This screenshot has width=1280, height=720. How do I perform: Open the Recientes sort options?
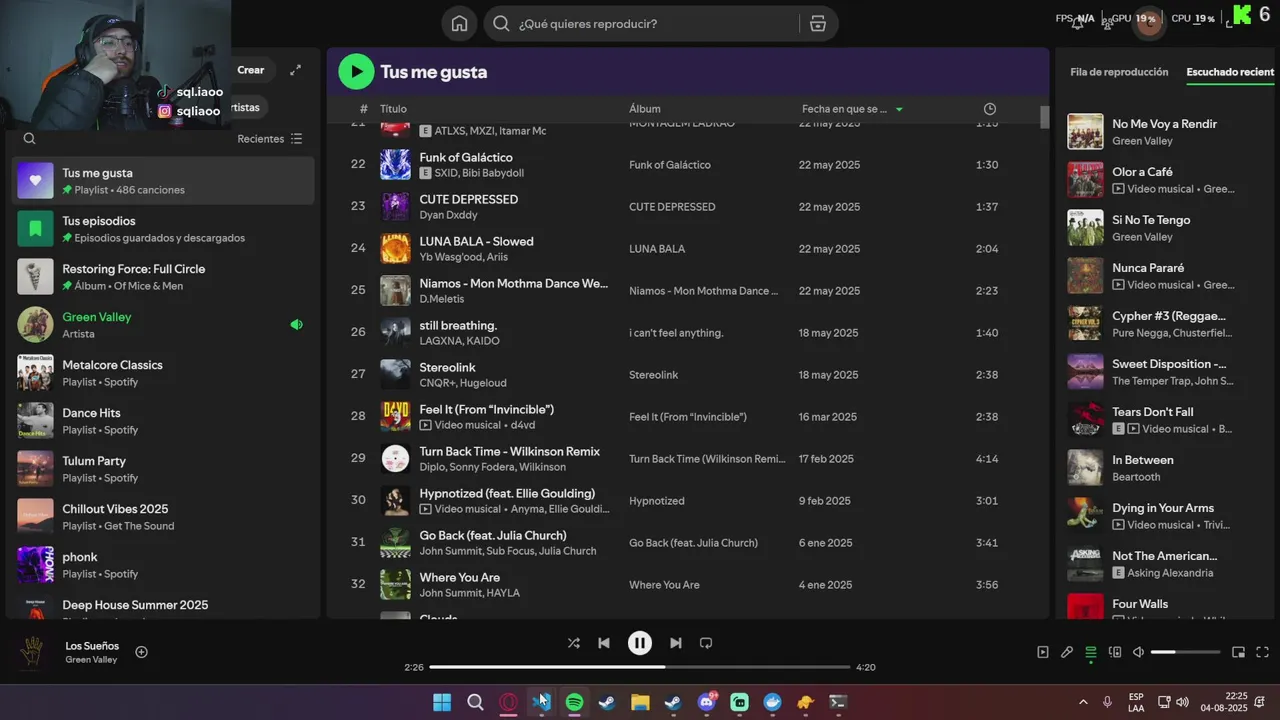pos(269,139)
